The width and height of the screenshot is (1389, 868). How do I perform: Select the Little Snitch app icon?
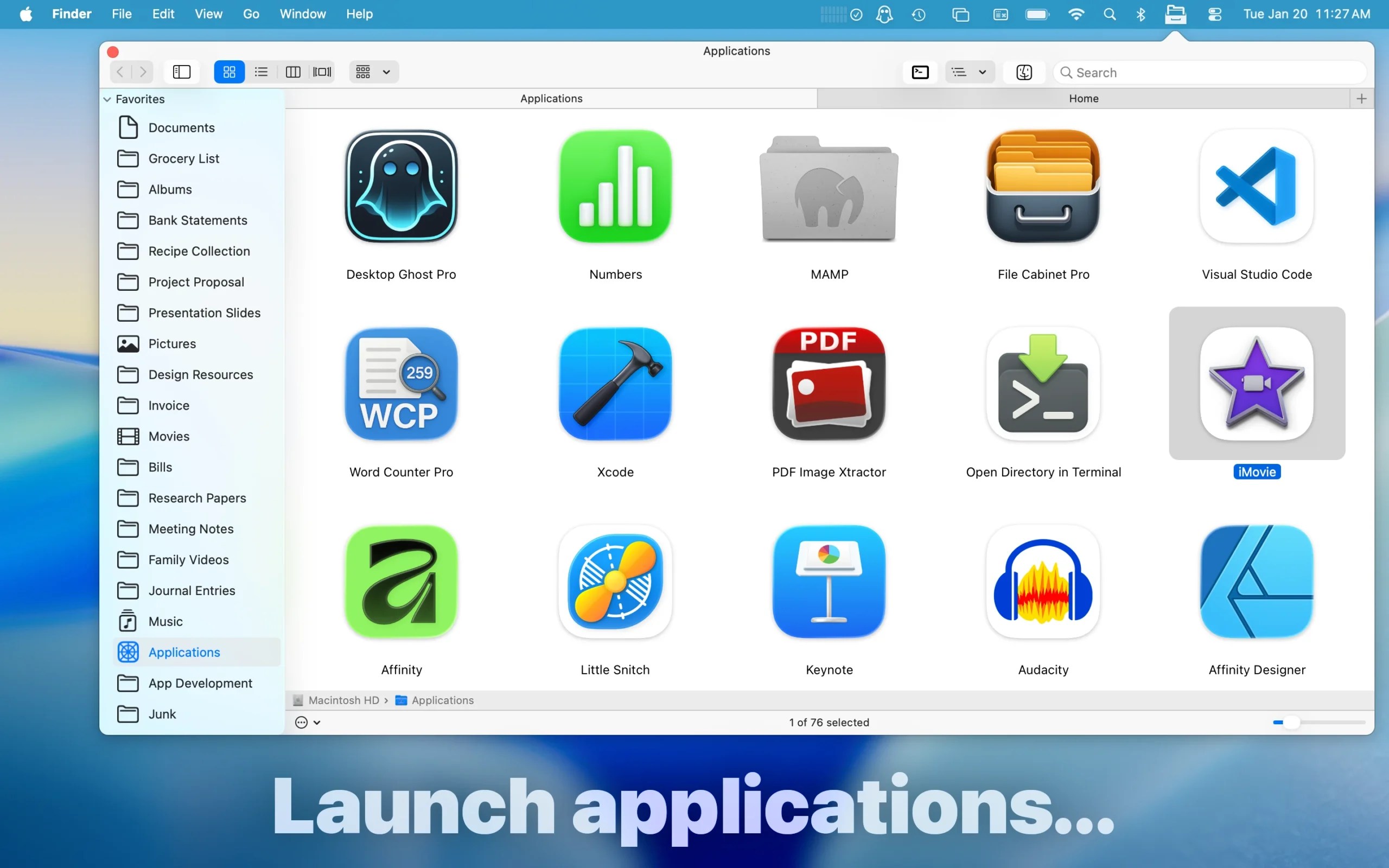[615, 581]
